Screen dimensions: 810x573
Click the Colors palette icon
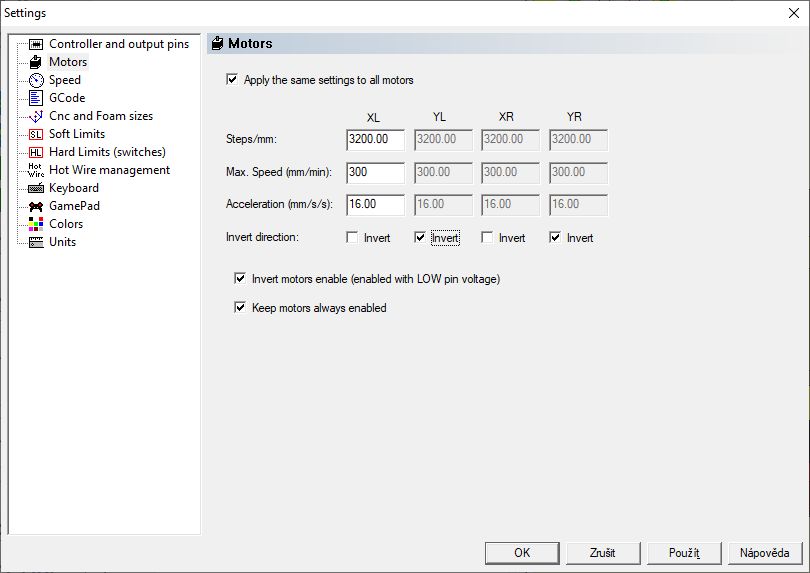(36, 224)
